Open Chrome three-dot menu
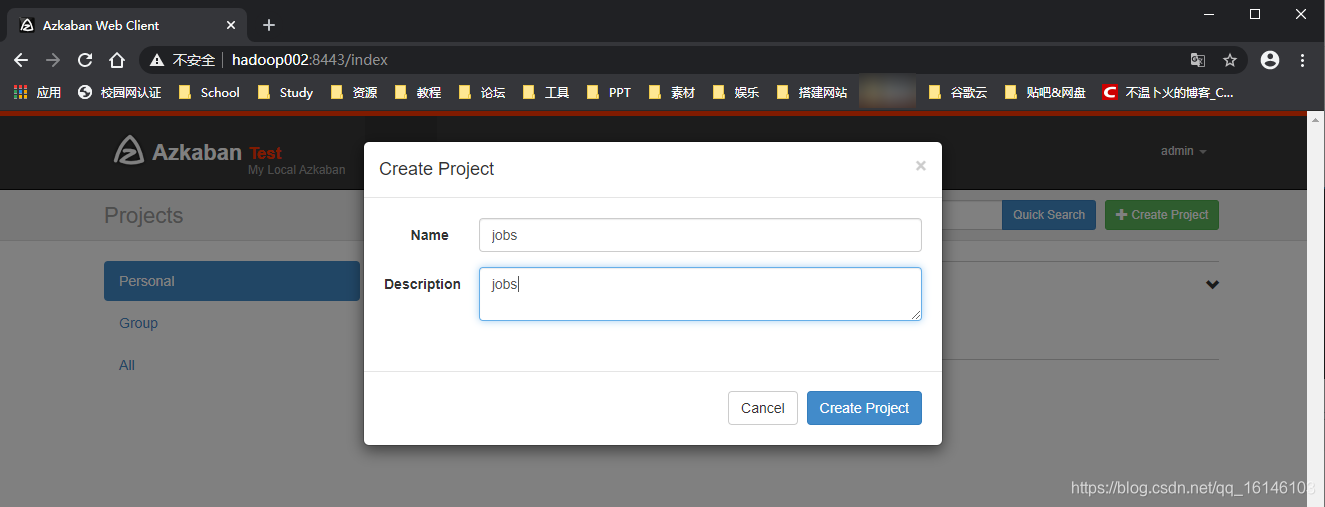This screenshot has width=1325, height=507. (1302, 60)
